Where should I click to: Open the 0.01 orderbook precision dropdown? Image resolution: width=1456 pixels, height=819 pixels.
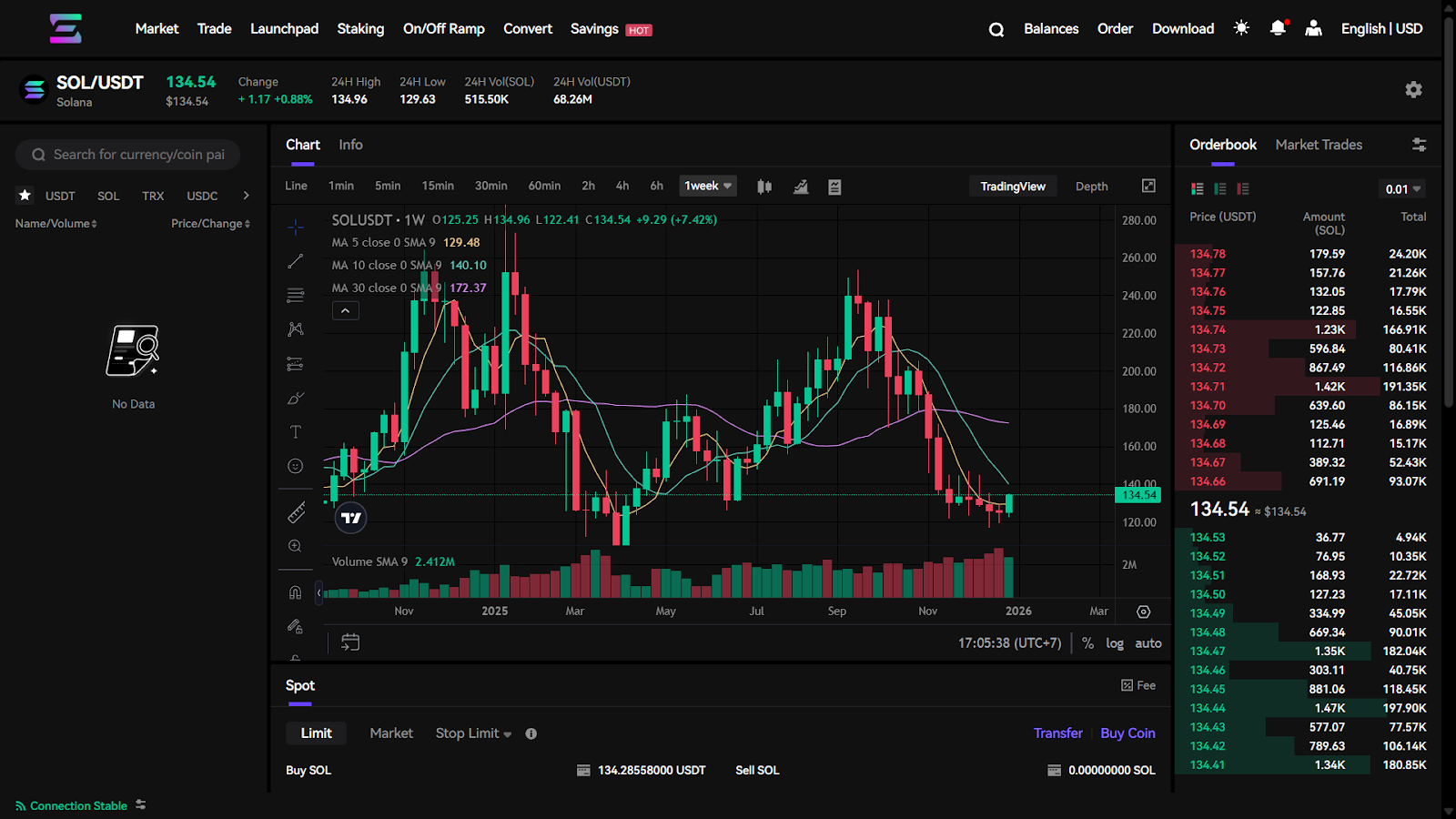(1402, 189)
